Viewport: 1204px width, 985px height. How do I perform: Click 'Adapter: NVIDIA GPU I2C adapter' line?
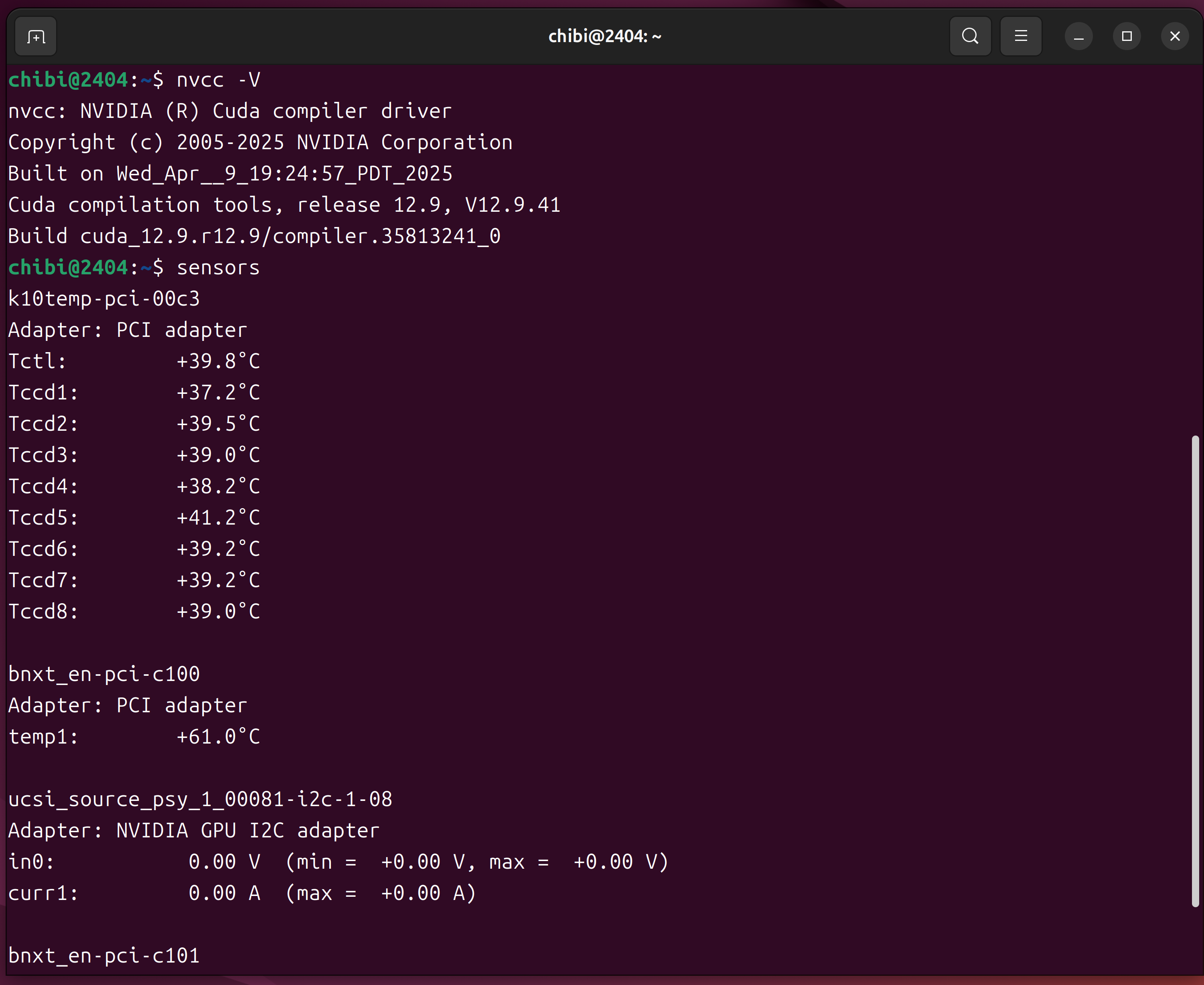(x=193, y=831)
